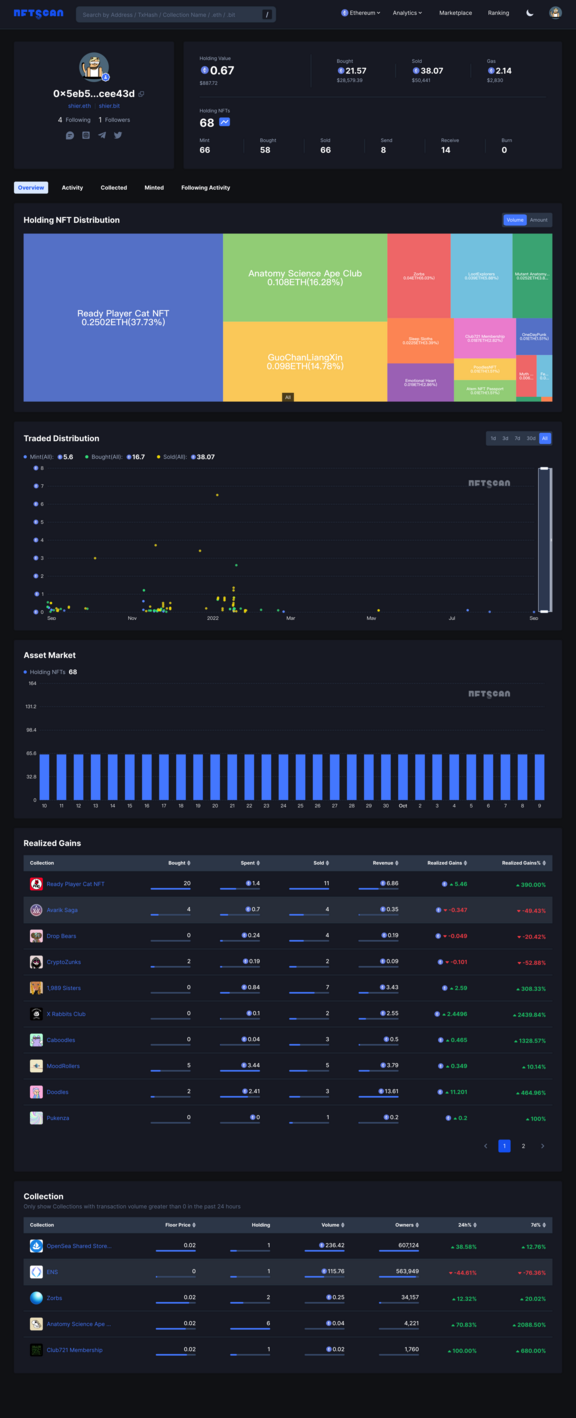Sort Collection table by Volume
The width and height of the screenshot is (576, 1418).
coord(332,1224)
